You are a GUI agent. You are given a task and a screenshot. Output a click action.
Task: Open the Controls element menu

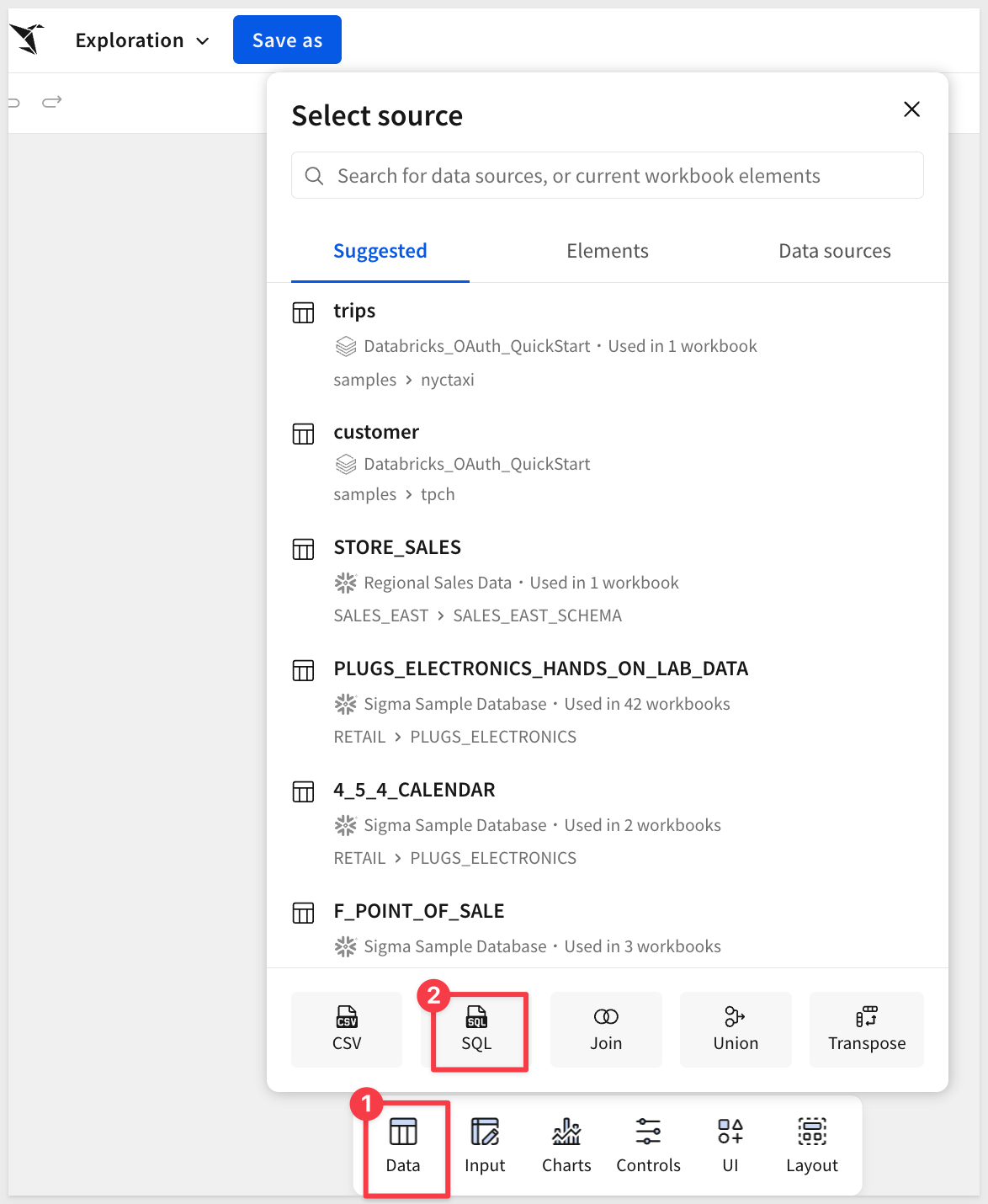pos(648,1146)
